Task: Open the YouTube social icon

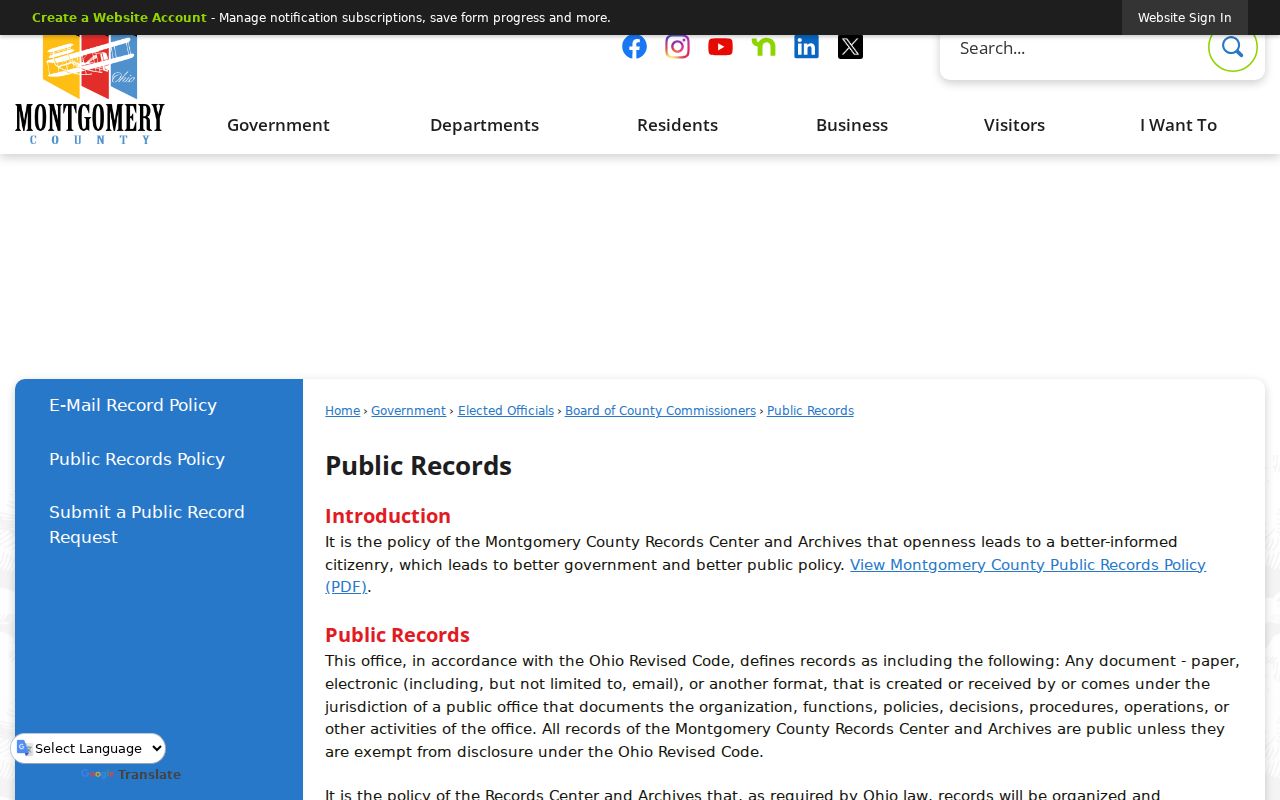Action: point(720,47)
